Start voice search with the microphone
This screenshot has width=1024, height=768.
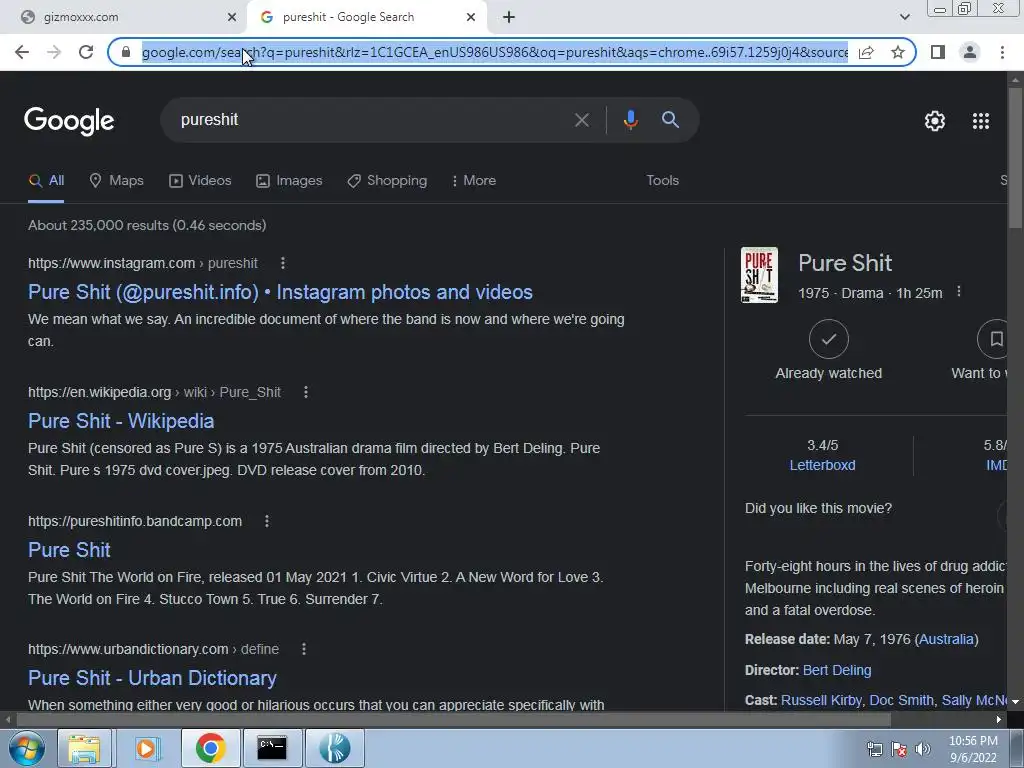coord(630,120)
